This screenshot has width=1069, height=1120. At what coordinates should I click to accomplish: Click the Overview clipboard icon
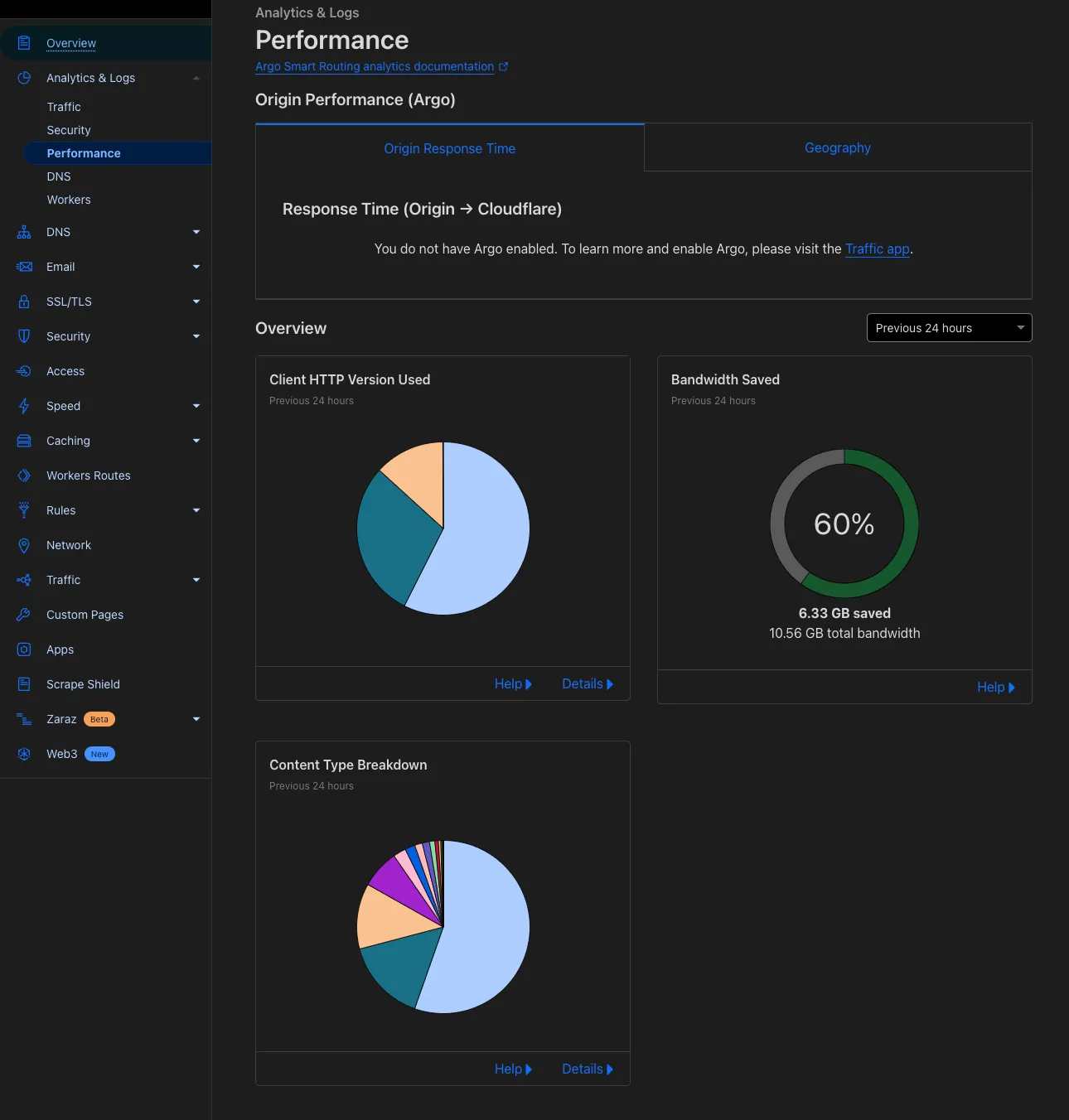[24, 43]
